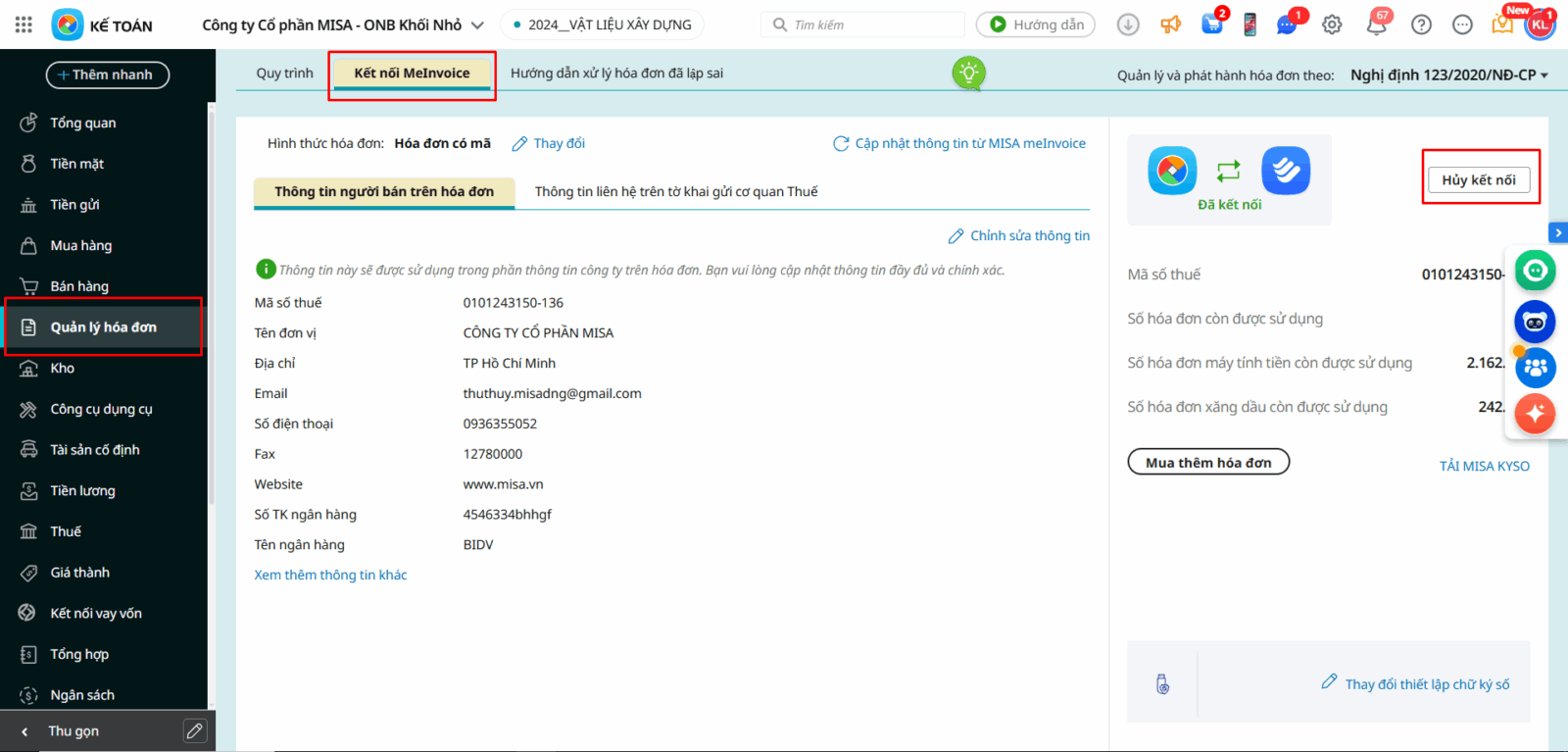Open Tiền lương in sidebar
The image size is (1568, 752).
click(x=103, y=490)
